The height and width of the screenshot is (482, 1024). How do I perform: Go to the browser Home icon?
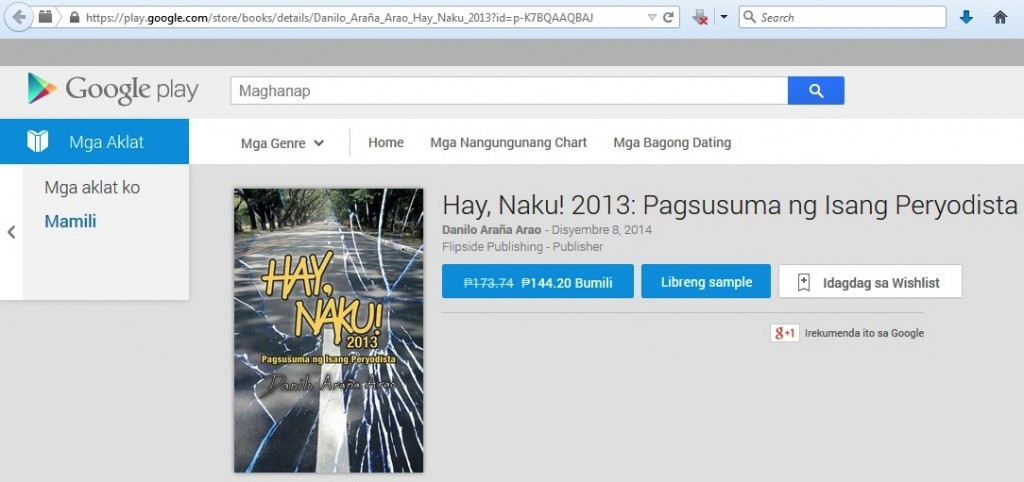pos(1000,18)
